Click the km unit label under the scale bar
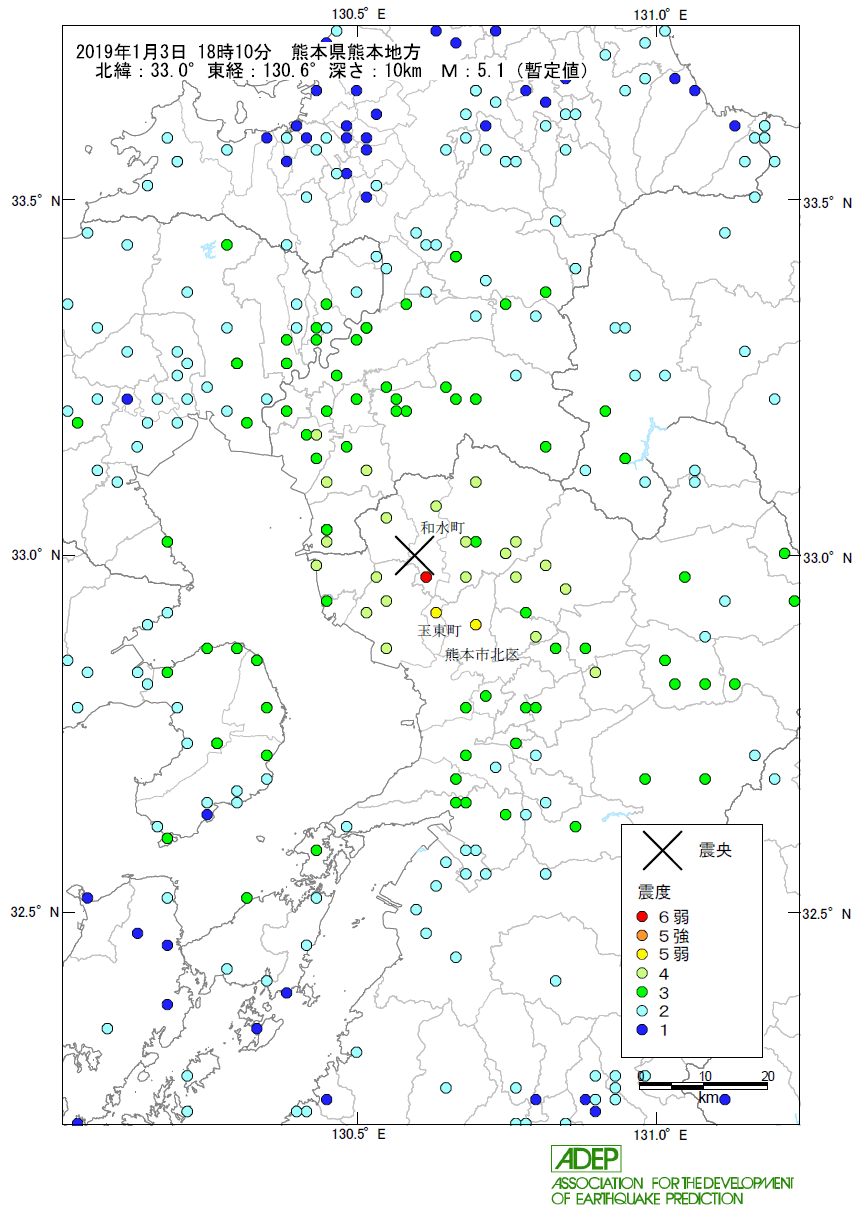This screenshot has width=865, height=1214. [x=707, y=1098]
